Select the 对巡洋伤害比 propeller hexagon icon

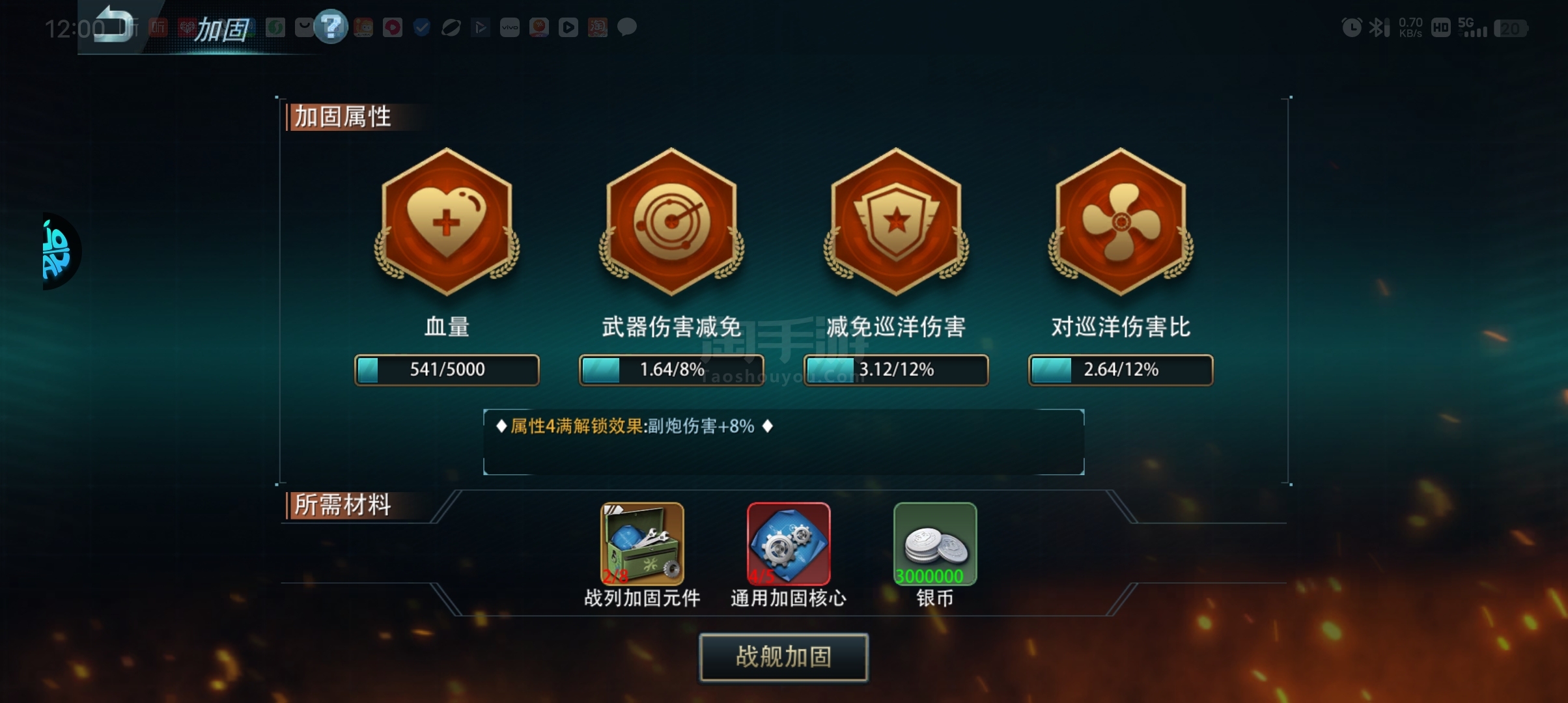point(1121,222)
